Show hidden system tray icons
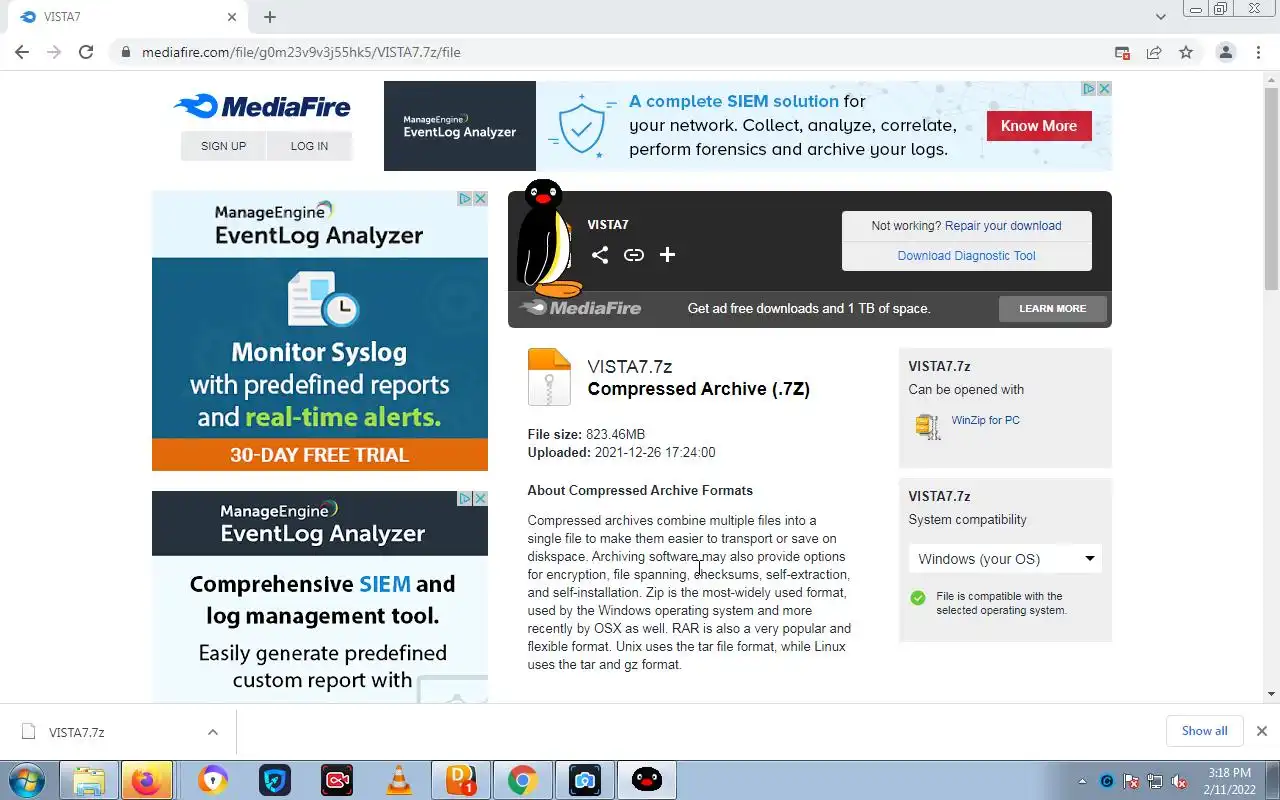 click(x=1082, y=781)
